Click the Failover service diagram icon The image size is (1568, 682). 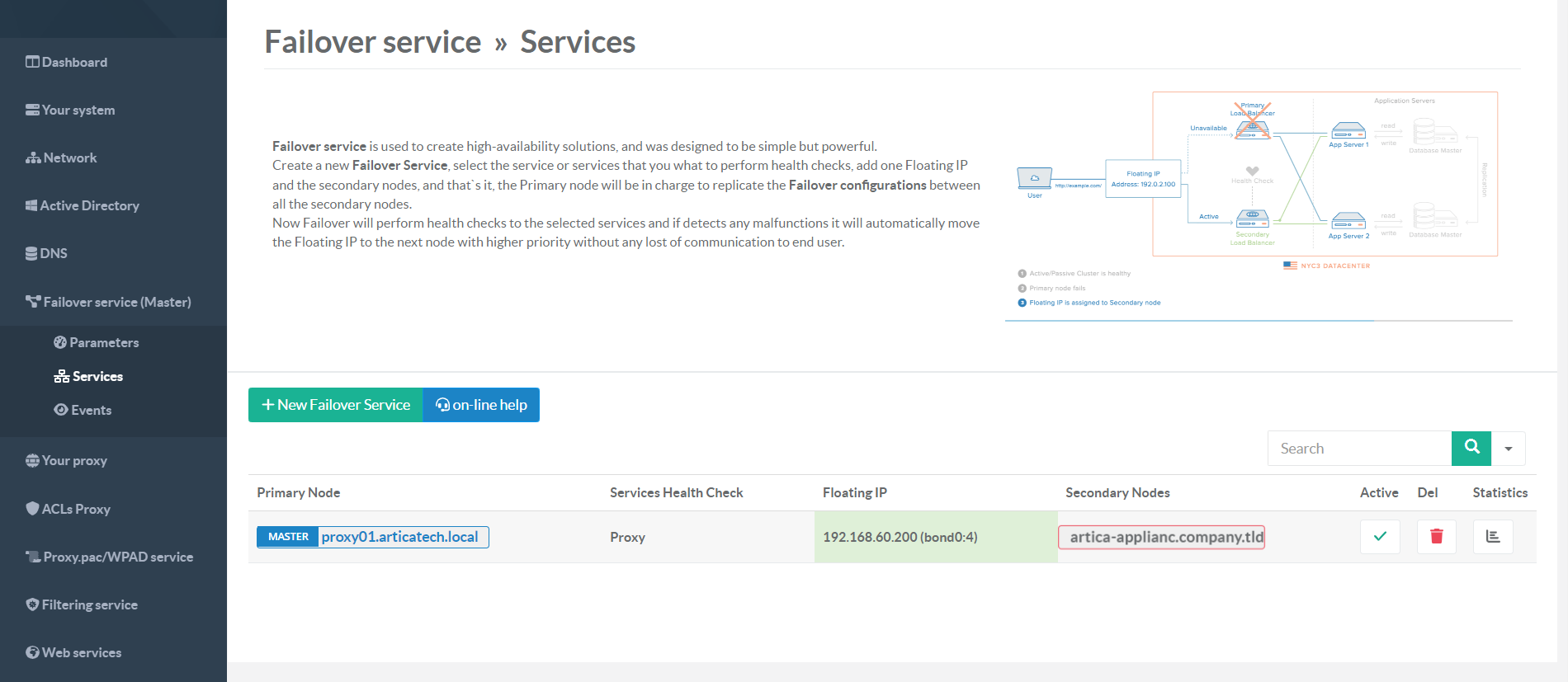pos(33,302)
